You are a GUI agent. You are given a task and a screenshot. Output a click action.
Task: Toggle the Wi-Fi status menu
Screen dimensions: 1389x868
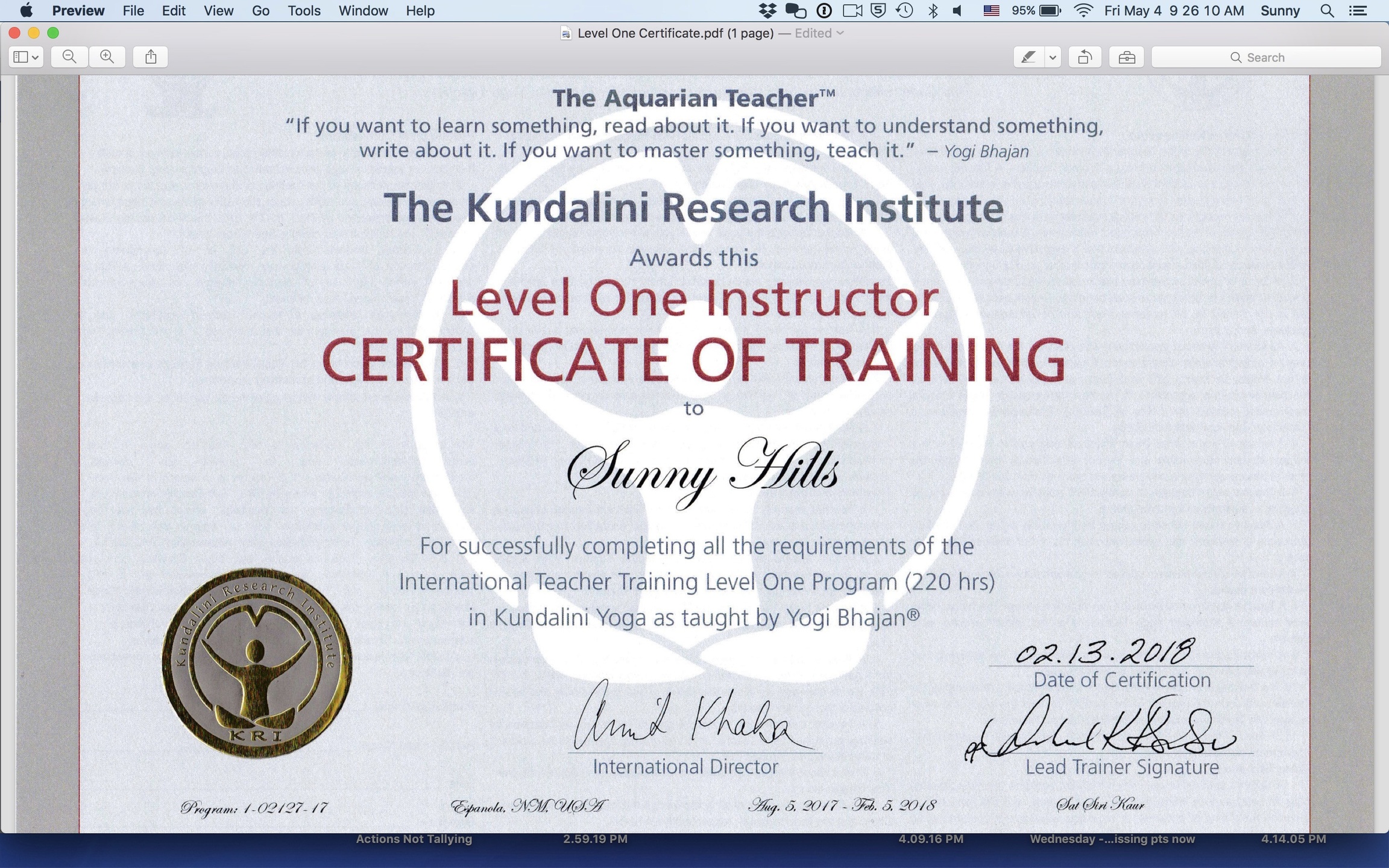[x=1083, y=10]
